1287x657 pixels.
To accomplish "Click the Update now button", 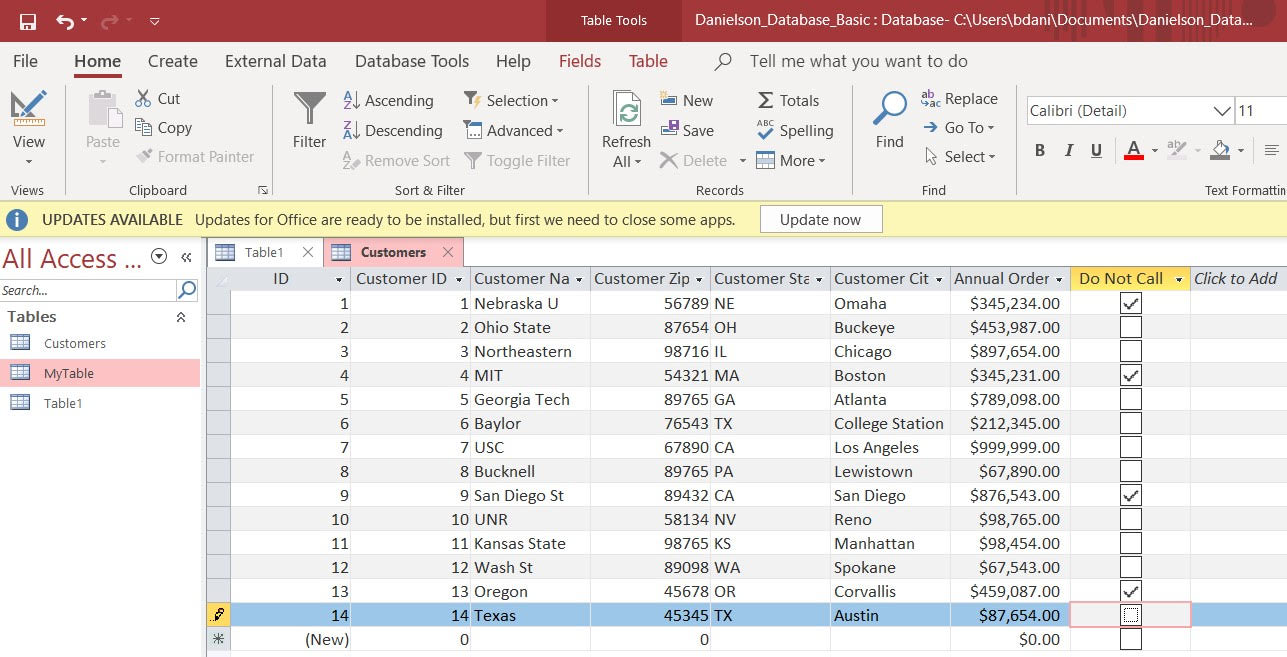I will click(820, 219).
